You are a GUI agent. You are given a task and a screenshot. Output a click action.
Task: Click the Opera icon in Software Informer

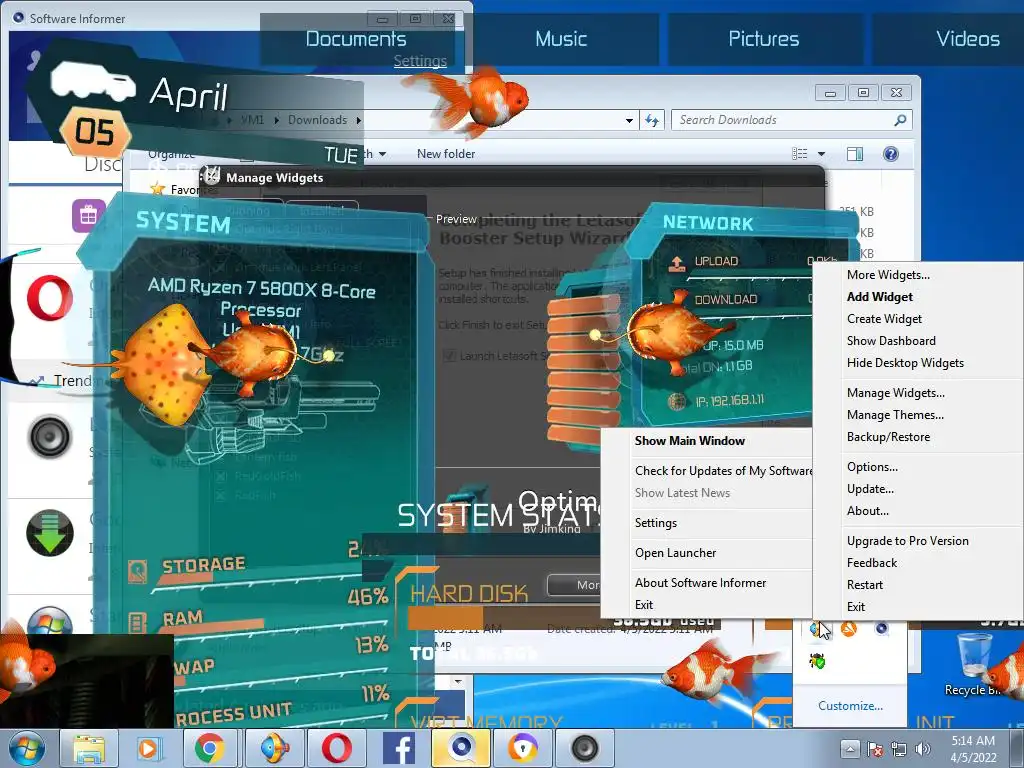point(50,298)
